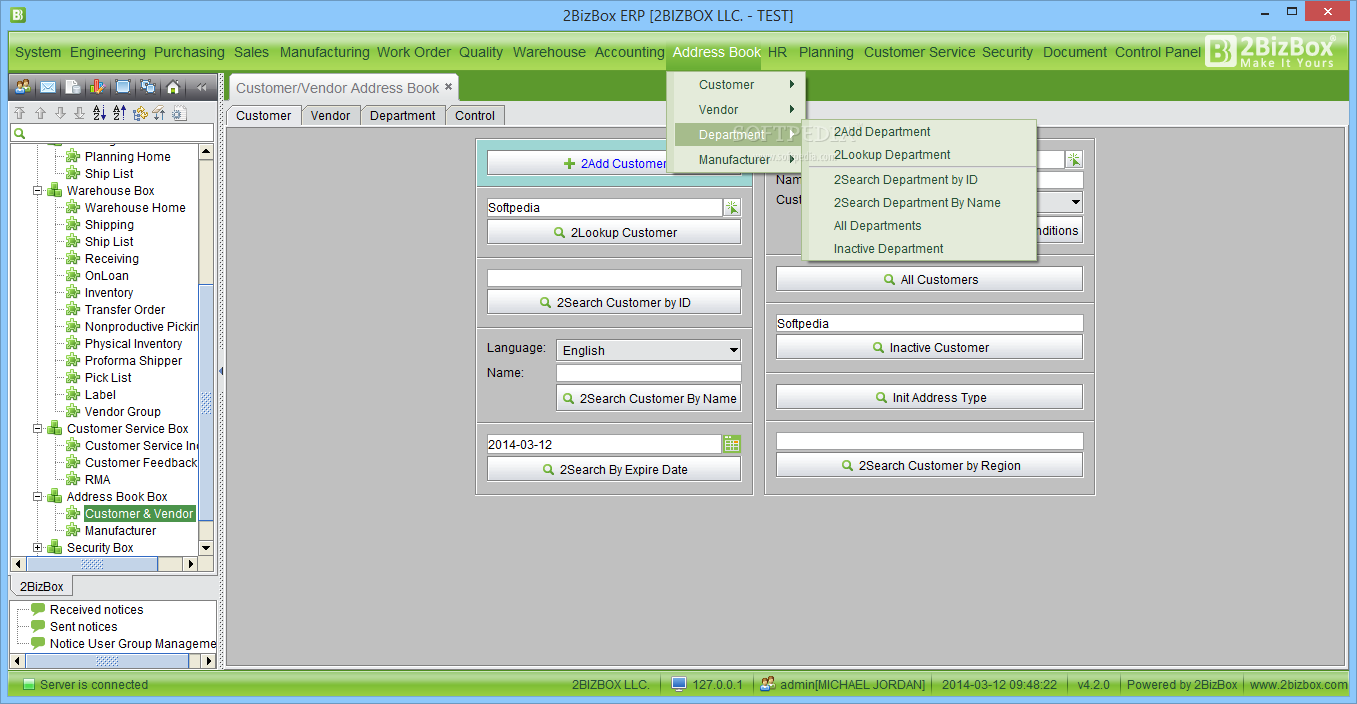Click the 2Search By Expire Date button
Image resolution: width=1357 pixels, height=704 pixels.
[614, 469]
